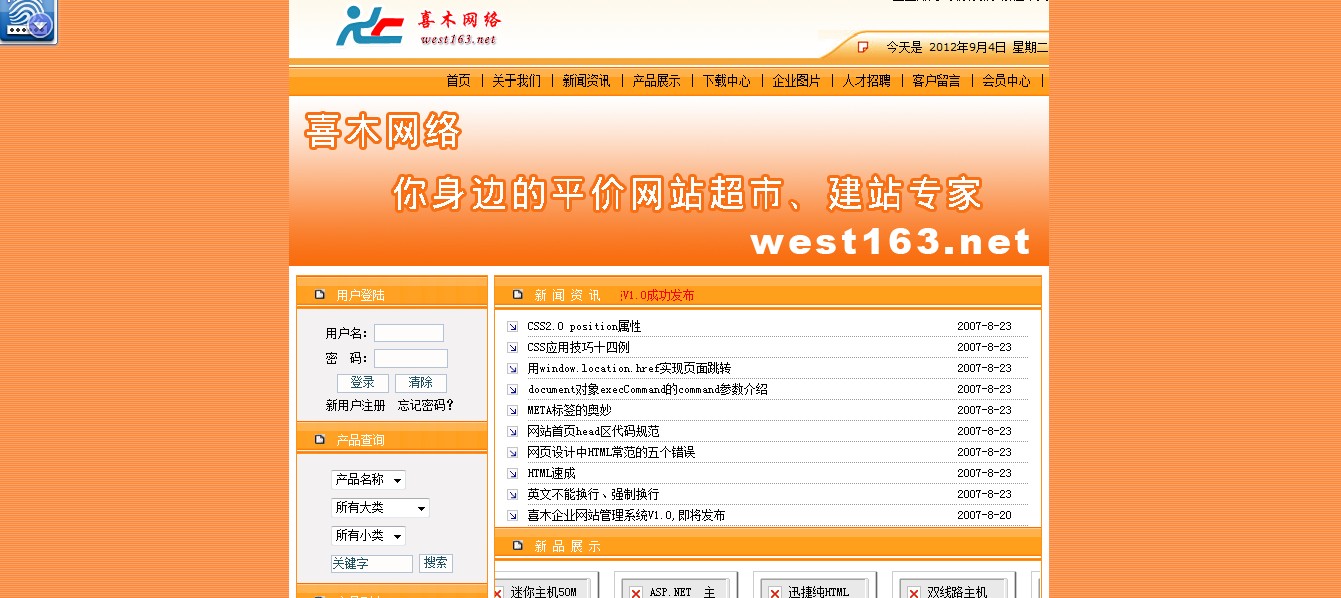Click the icon beside the 新闻资讯 panel heading
1341x598 pixels.
(x=517, y=295)
